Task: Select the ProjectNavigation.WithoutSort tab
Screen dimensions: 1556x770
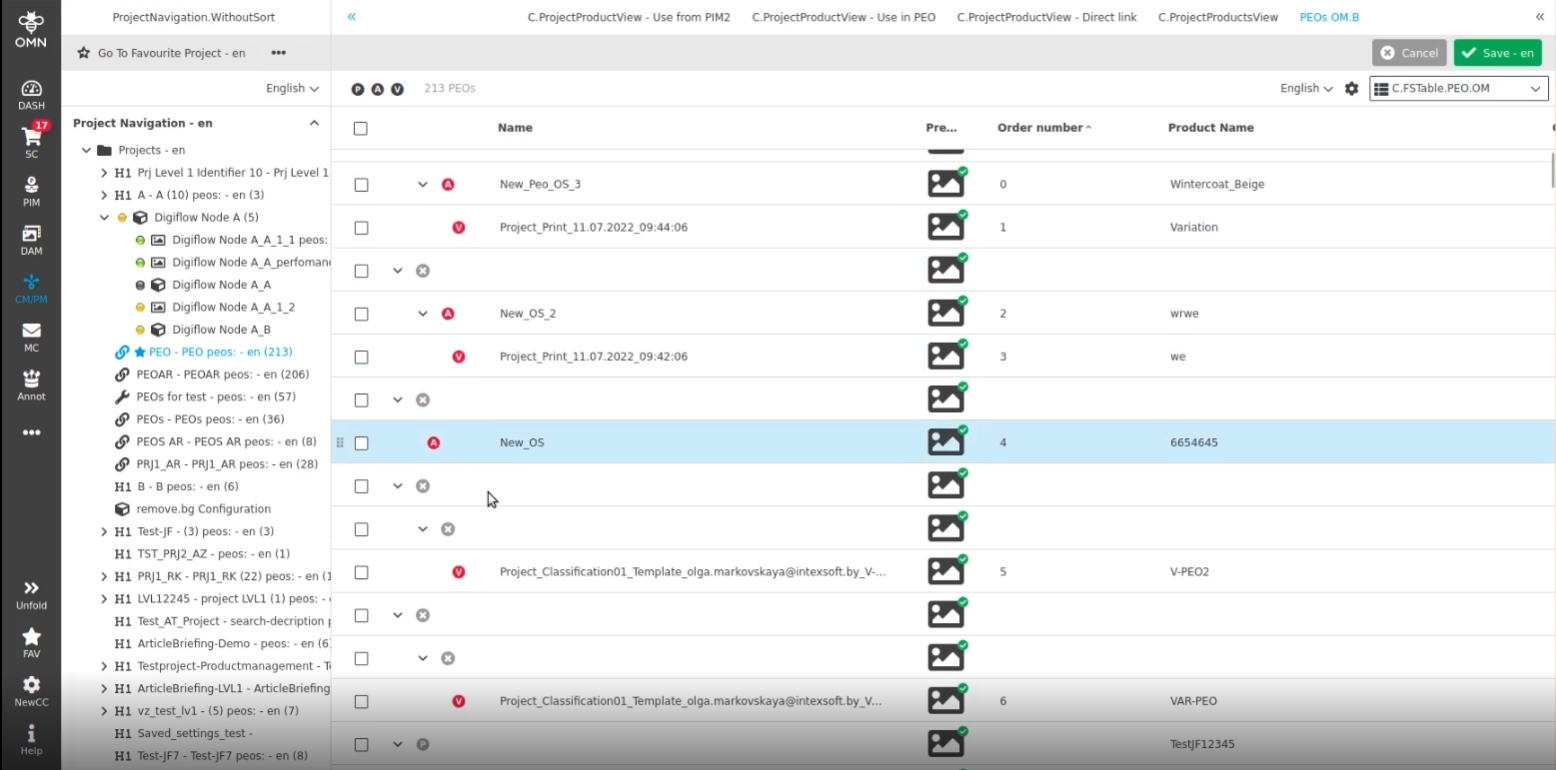Action: point(194,17)
